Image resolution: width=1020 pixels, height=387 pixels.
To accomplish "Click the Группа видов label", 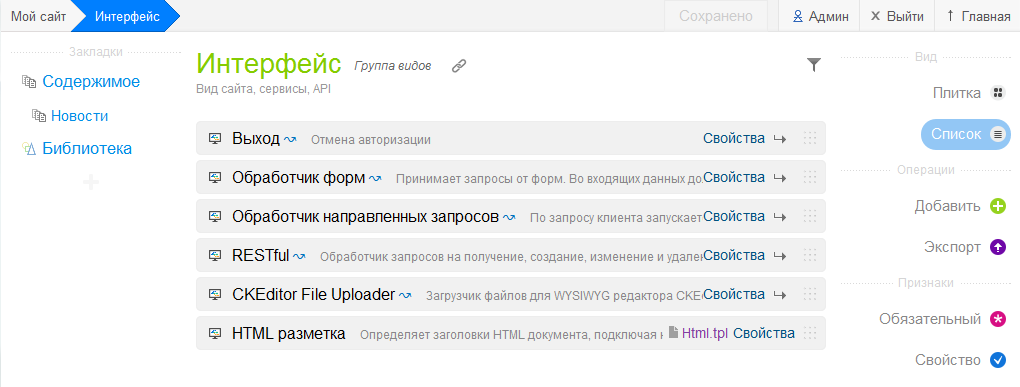I will 392,66.
